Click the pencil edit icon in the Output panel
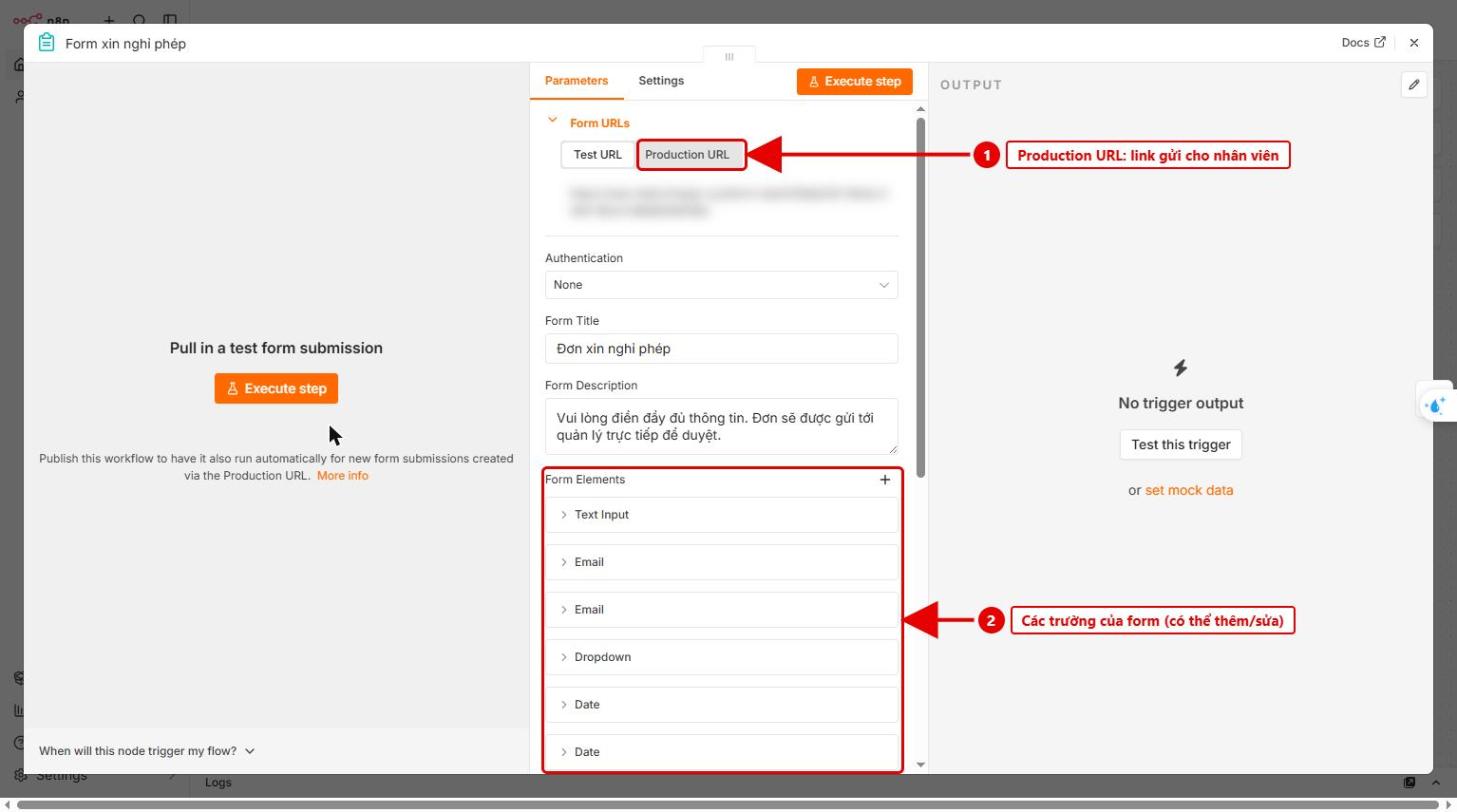 1414,85
